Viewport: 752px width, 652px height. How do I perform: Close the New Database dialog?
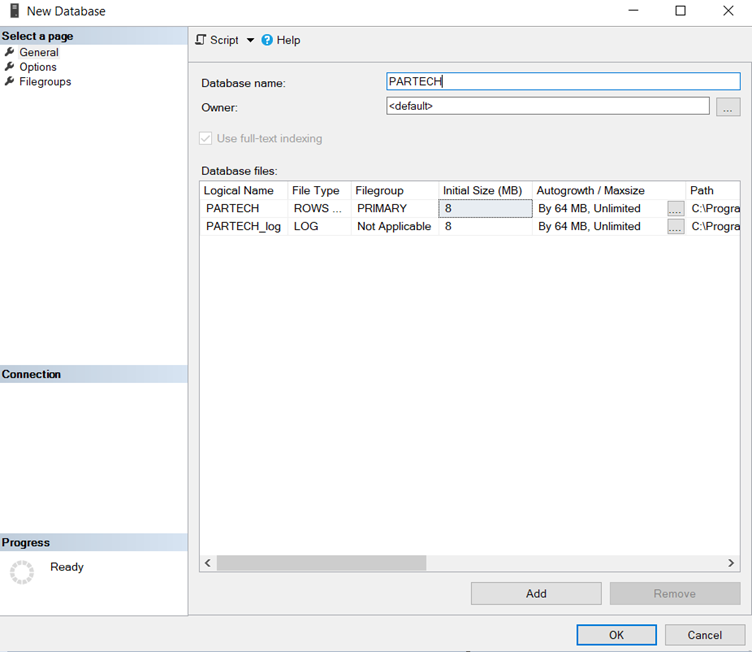(728, 11)
